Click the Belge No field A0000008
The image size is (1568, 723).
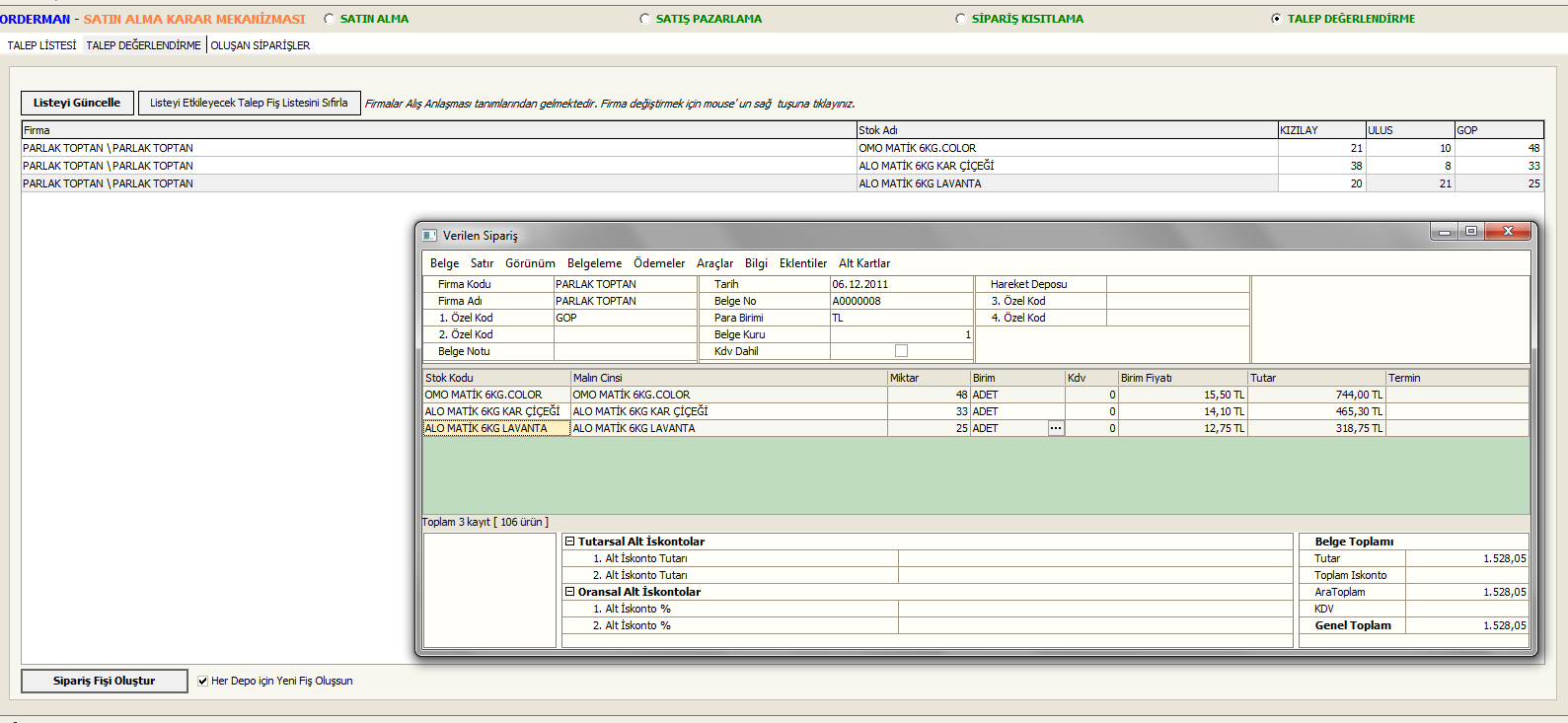[901, 301]
